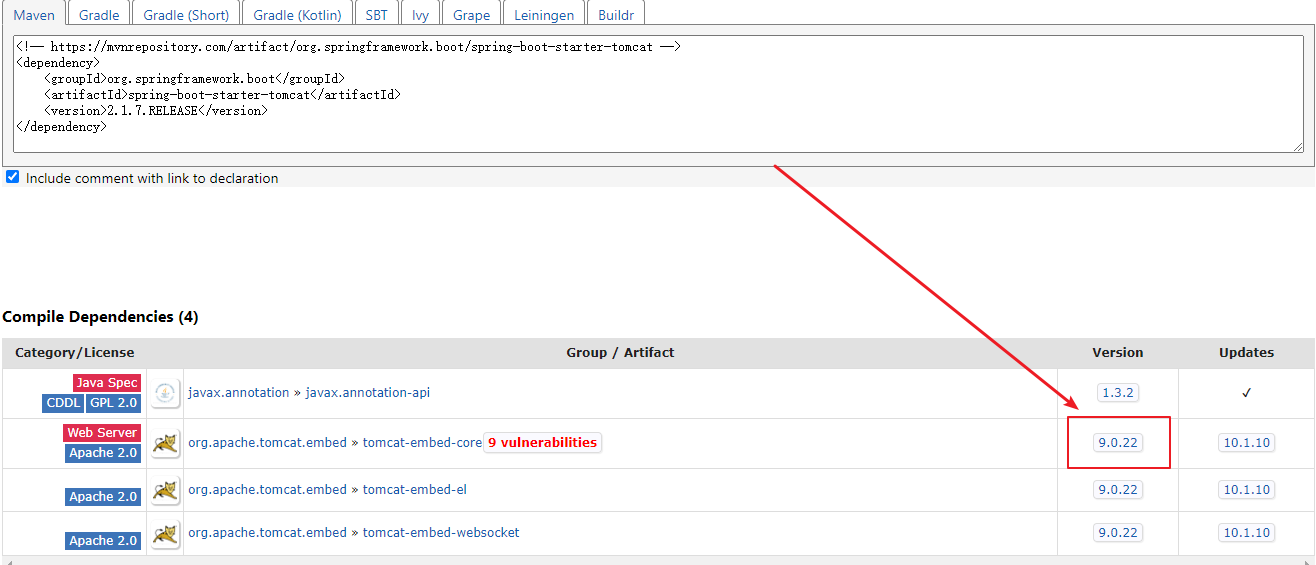1316x565 pixels.
Task: Click the horizontal scrollbar below the dependencies table
Action: pos(658,561)
